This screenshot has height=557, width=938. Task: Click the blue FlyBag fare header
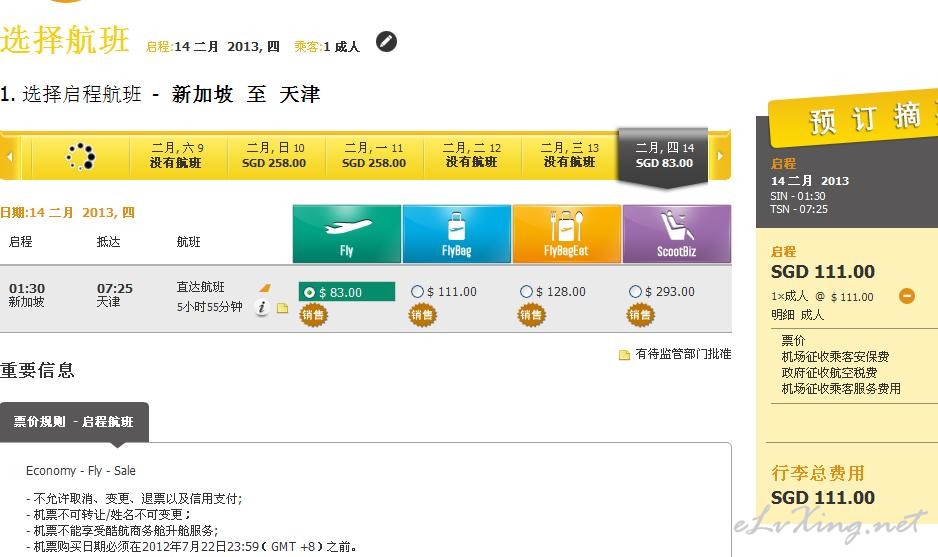click(x=457, y=234)
